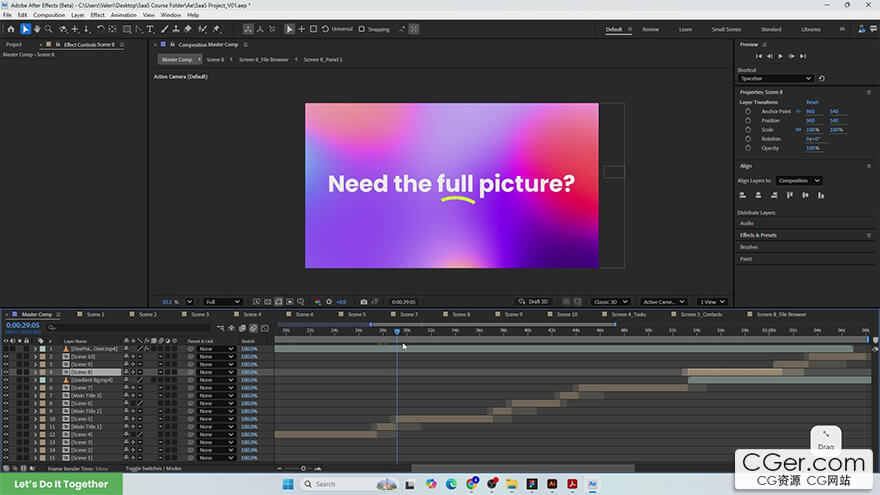880x495 pixels.
Task: Switch to the Scene 5 timeline tab
Action: point(356,314)
